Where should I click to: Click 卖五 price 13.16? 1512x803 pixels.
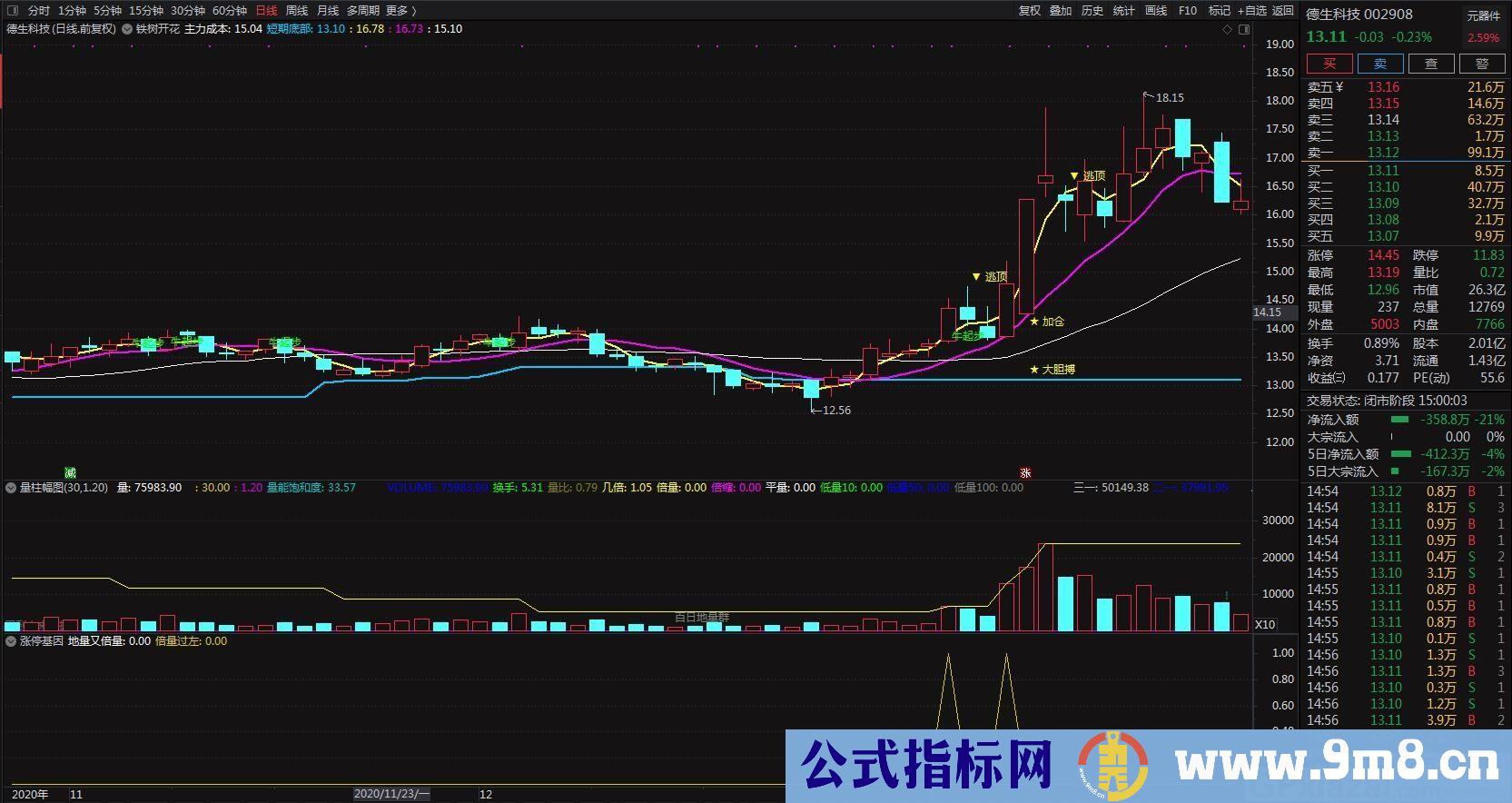(x=1383, y=87)
